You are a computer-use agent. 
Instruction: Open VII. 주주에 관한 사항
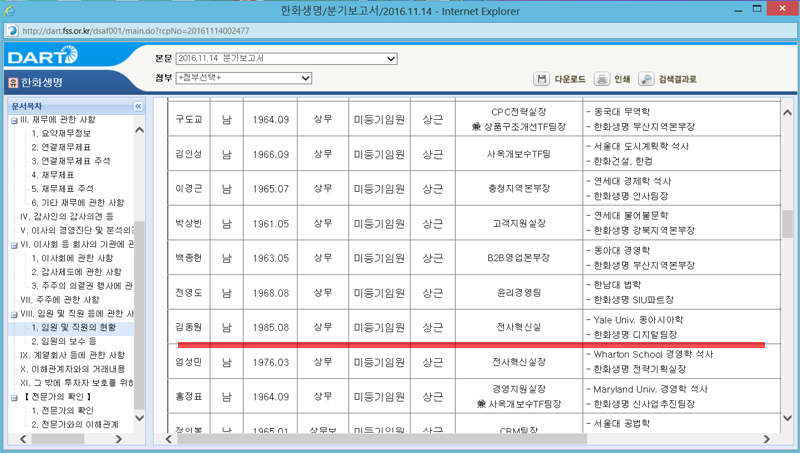tap(60, 299)
